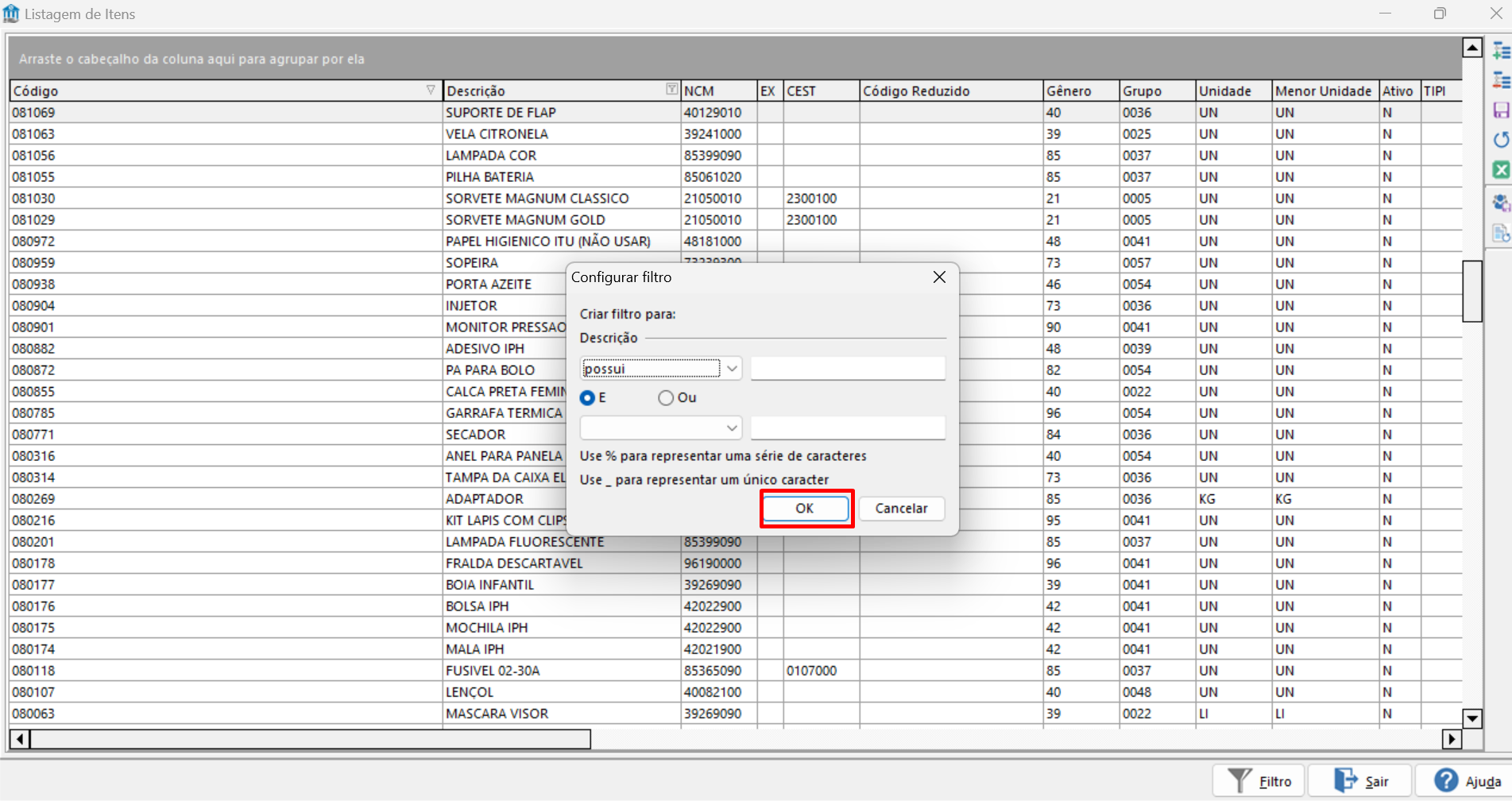Click Ativo column header

(x=1400, y=91)
